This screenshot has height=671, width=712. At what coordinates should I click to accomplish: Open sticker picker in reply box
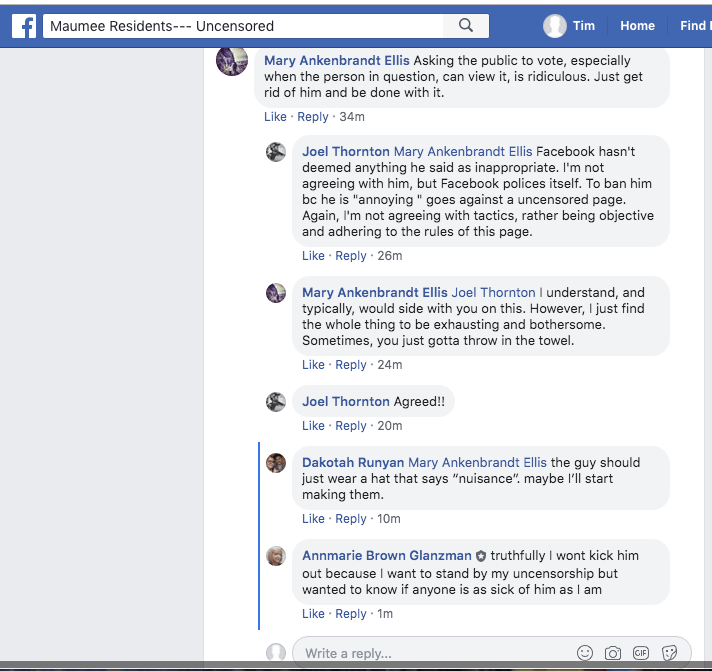[x=669, y=653]
